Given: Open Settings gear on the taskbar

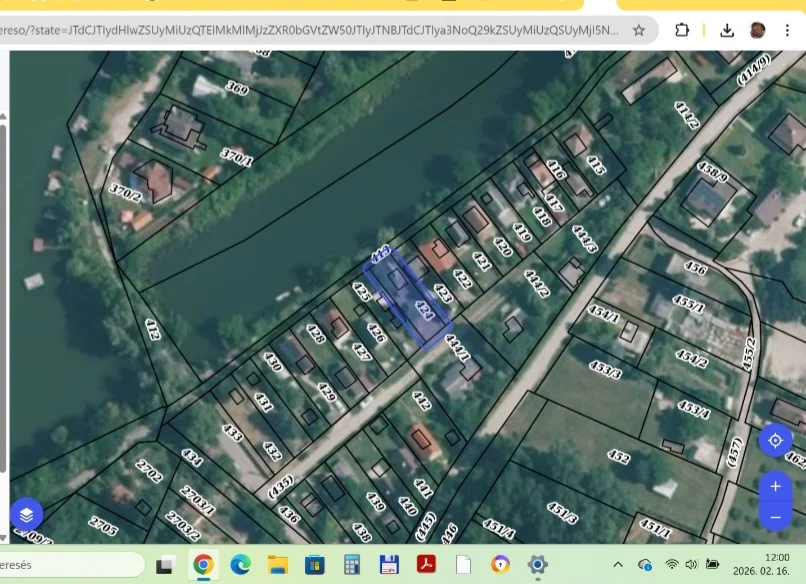Looking at the screenshot, I should (537, 564).
